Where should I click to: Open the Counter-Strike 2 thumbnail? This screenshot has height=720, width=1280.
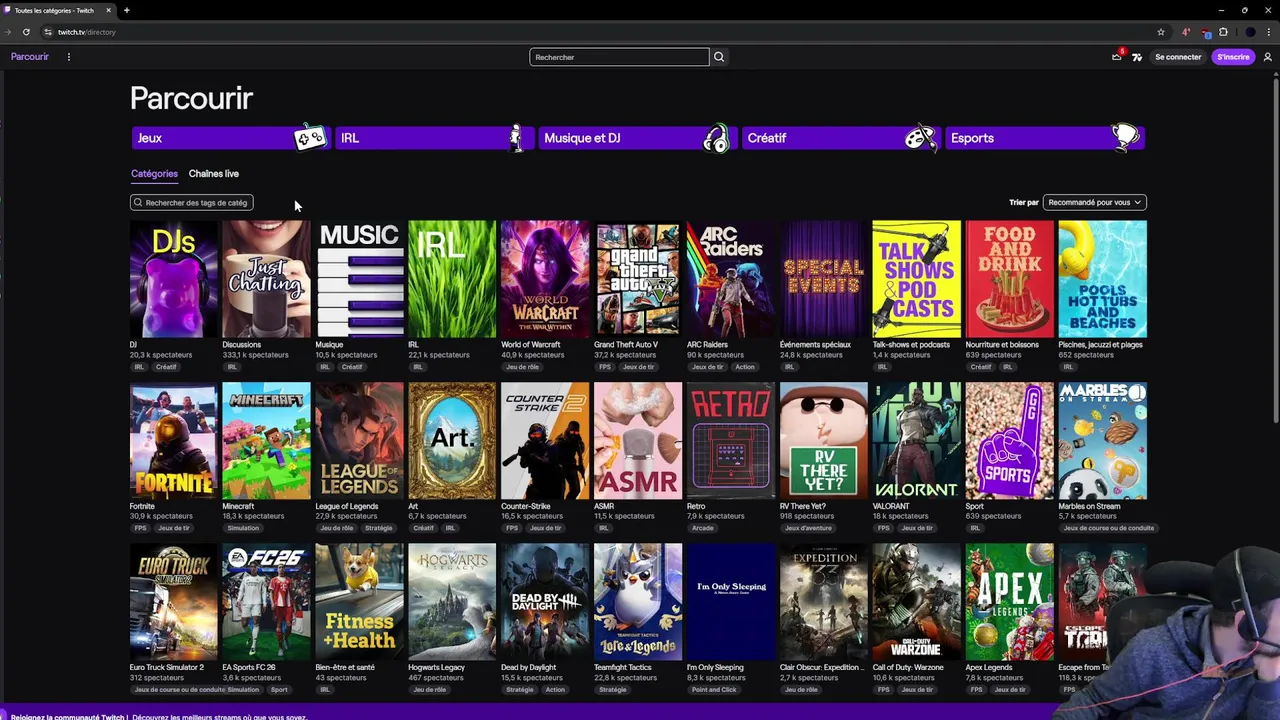[545, 441]
